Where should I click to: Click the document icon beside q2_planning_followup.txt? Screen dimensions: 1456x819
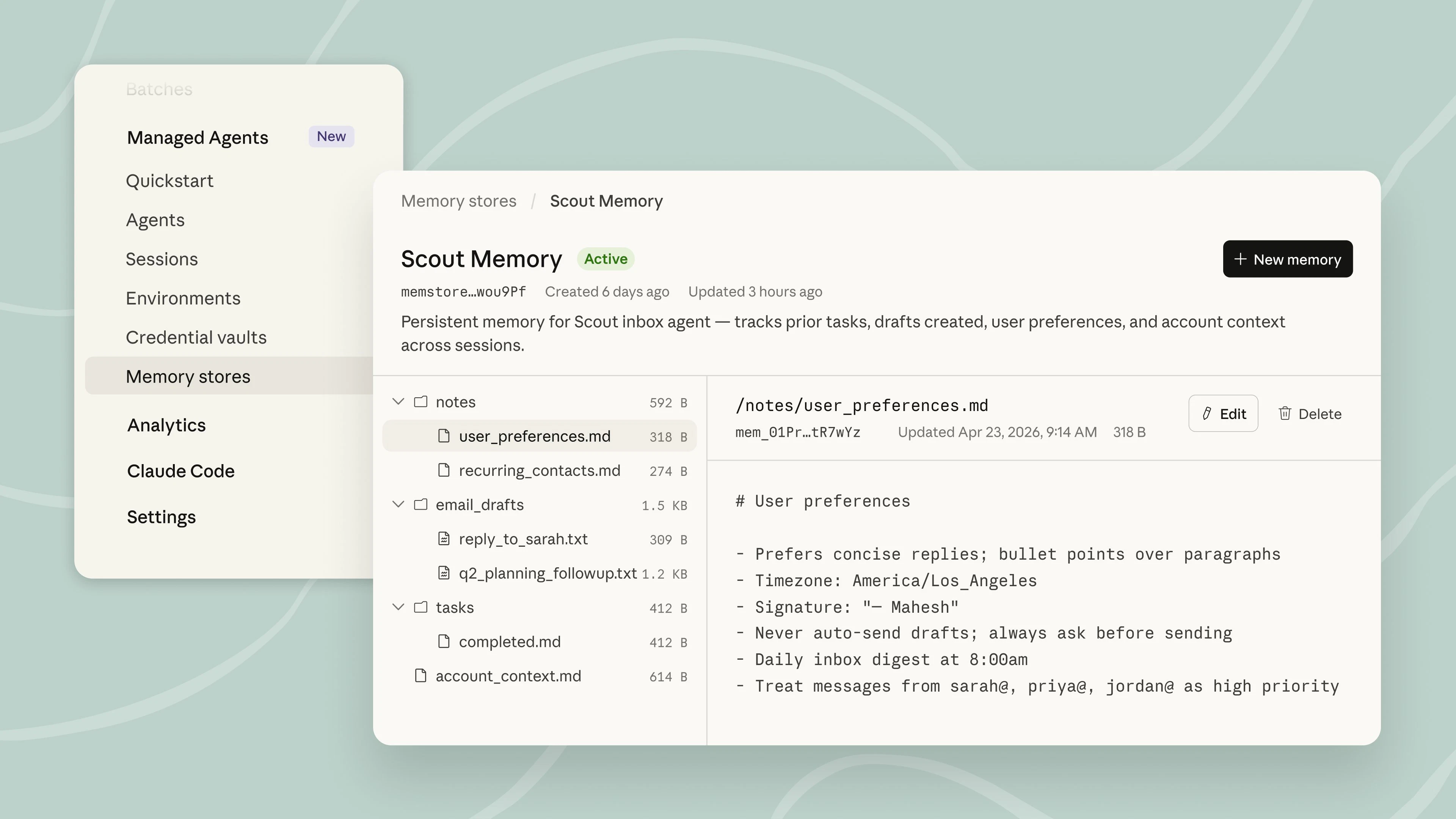[x=444, y=573]
